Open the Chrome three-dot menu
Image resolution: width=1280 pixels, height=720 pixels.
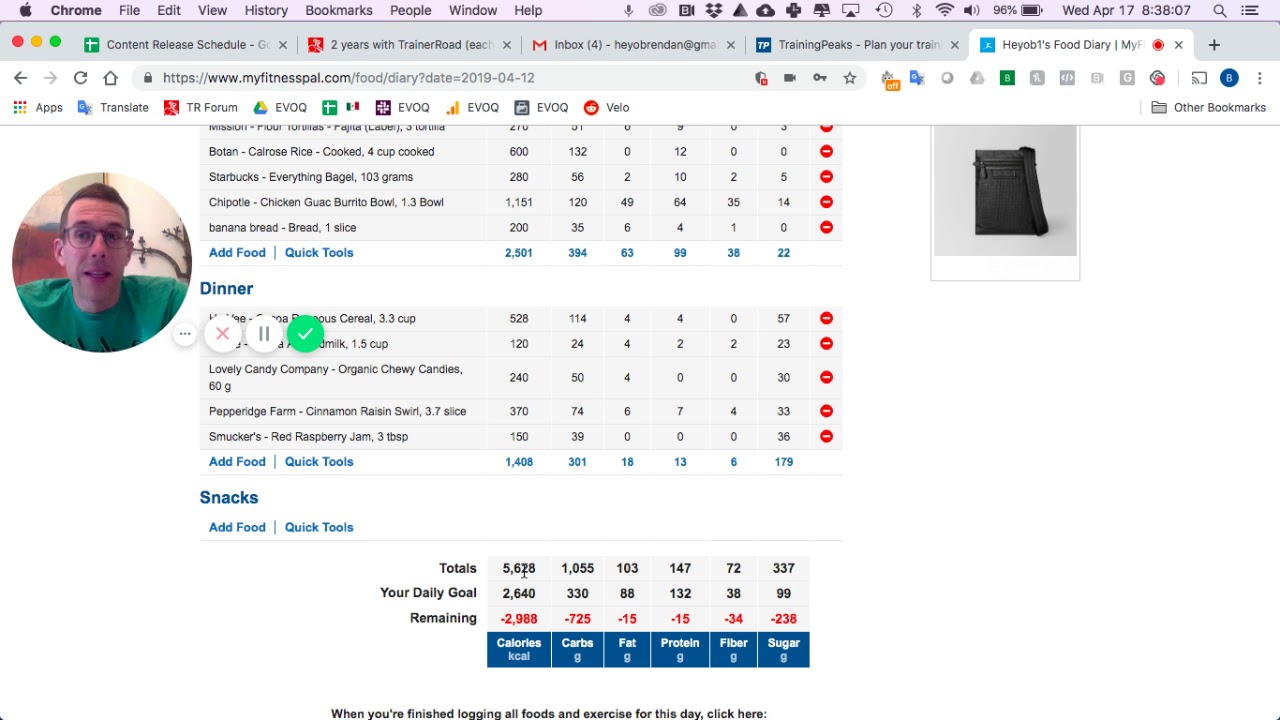[x=1259, y=78]
